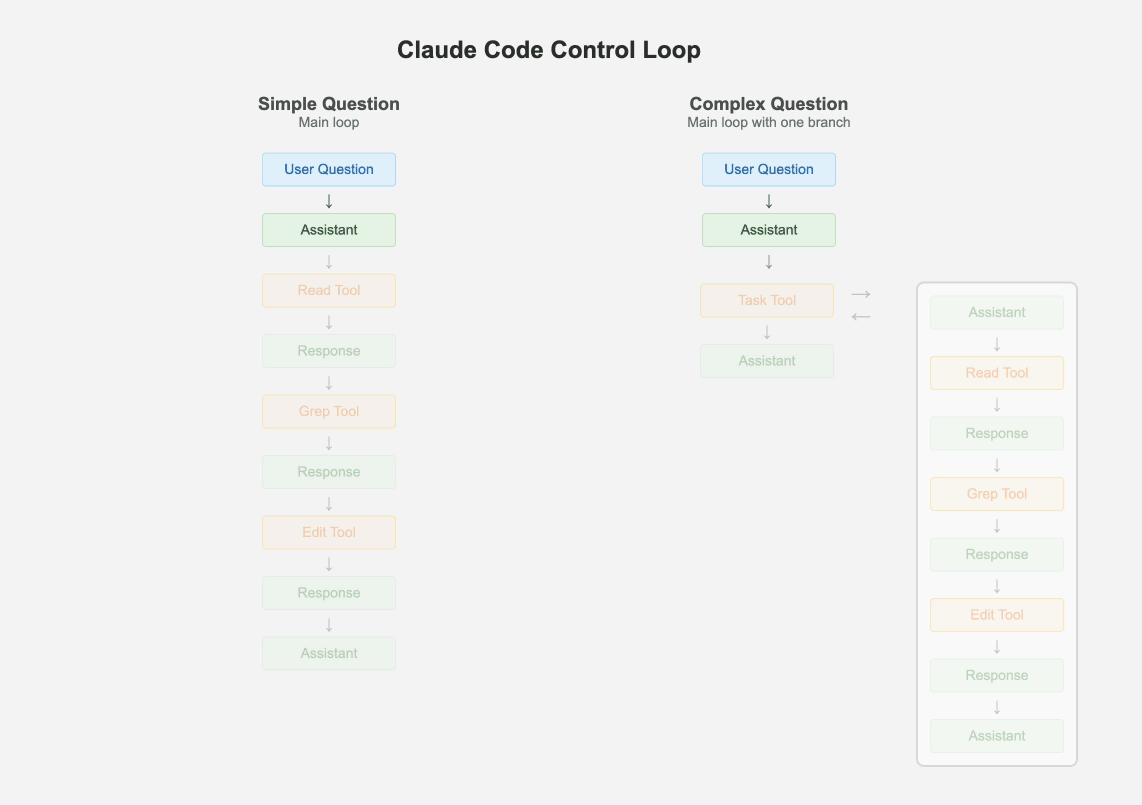This screenshot has width=1142, height=805.
Task: Click the right-pointing arrow beside Task Tool
Action: [x=861, y=294]
